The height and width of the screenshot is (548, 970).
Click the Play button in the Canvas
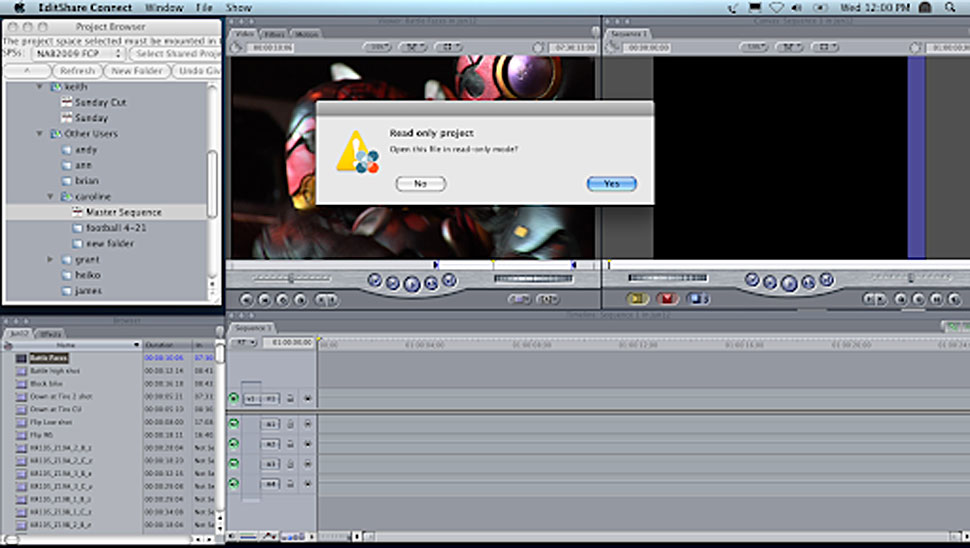tap(789, 283)
